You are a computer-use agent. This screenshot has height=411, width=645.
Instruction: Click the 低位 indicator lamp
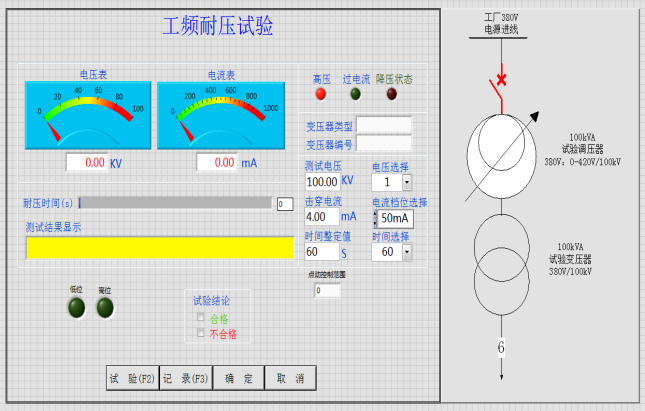[x=76, y=308]
